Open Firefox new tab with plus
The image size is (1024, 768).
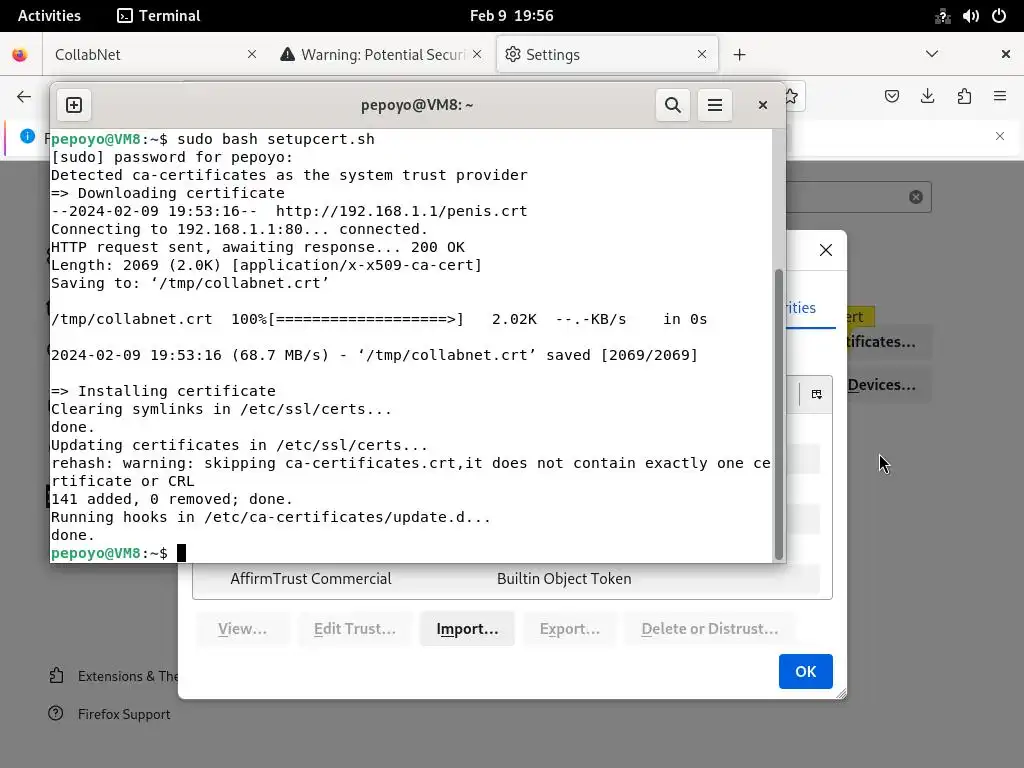739,55
